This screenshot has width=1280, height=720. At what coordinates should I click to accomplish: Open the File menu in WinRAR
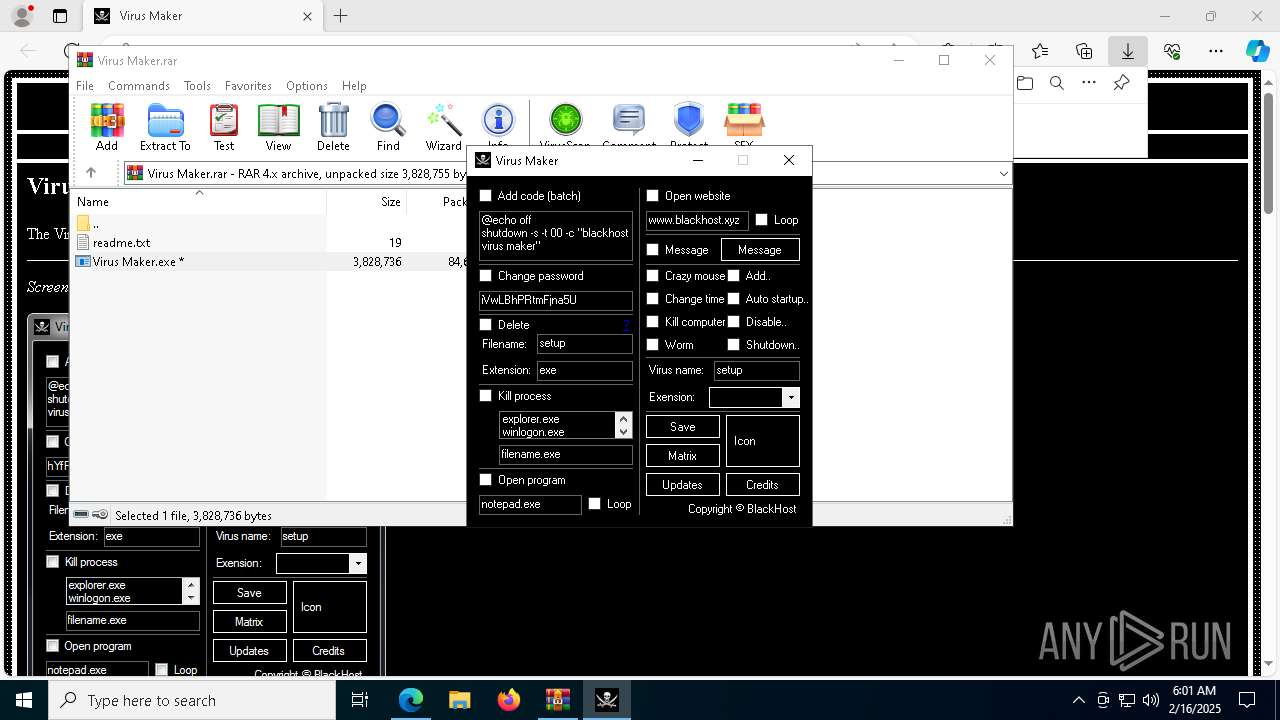(85, 86)
